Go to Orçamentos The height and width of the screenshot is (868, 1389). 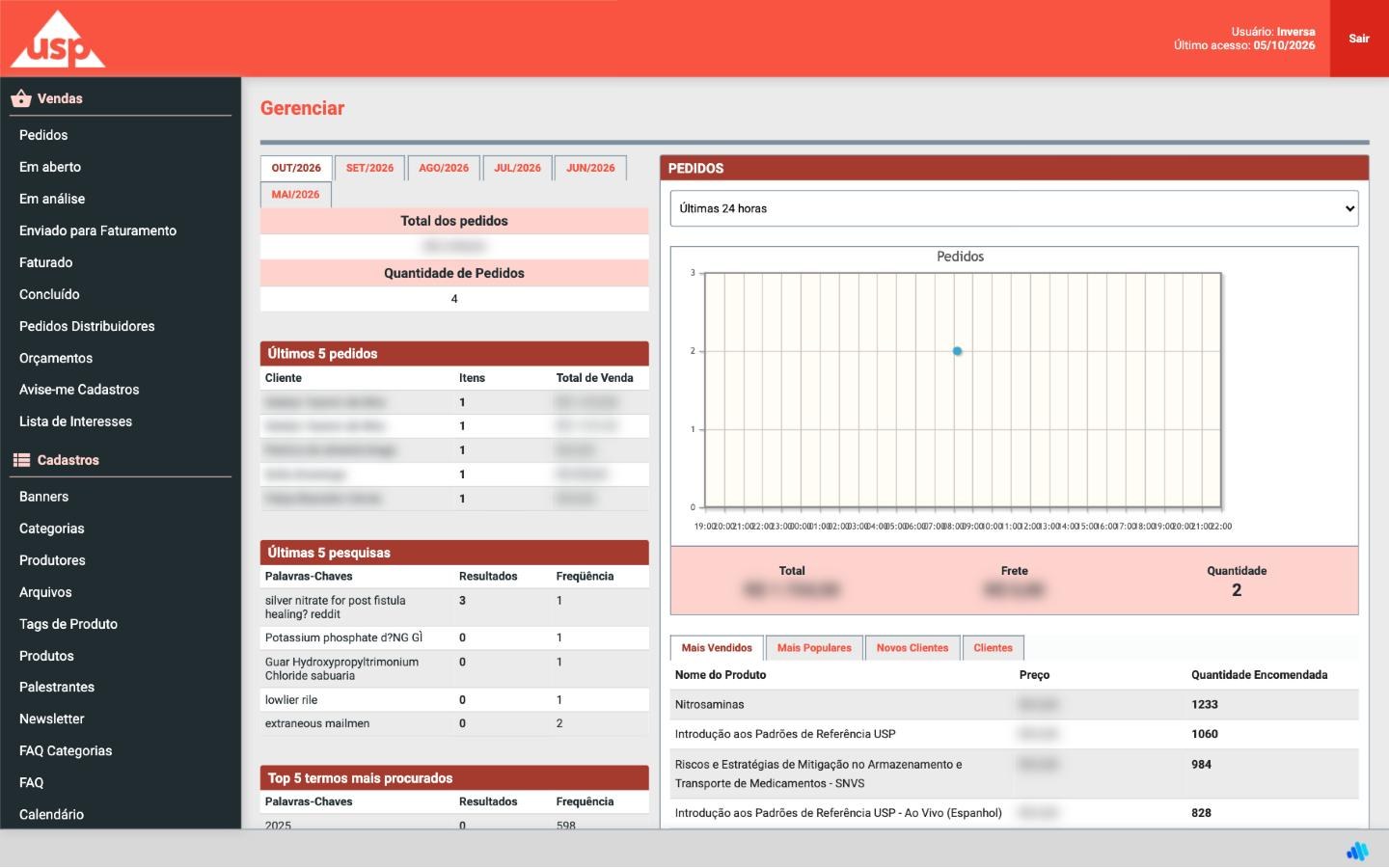pyautogui.click(x=56, y=358)
